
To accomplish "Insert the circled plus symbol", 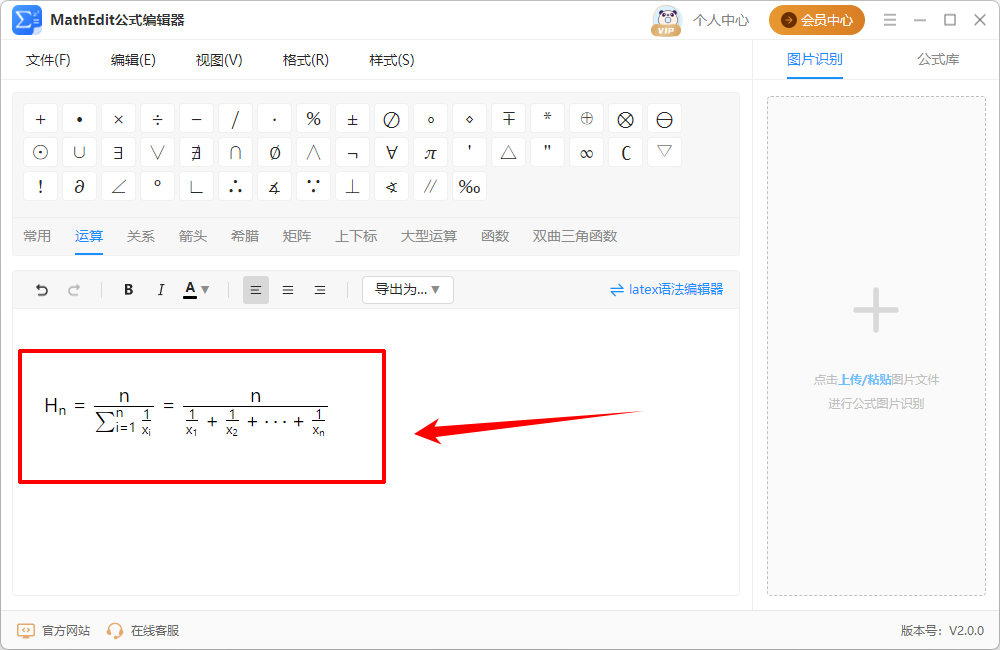I will pyautogui.click(x=586, y=119).
